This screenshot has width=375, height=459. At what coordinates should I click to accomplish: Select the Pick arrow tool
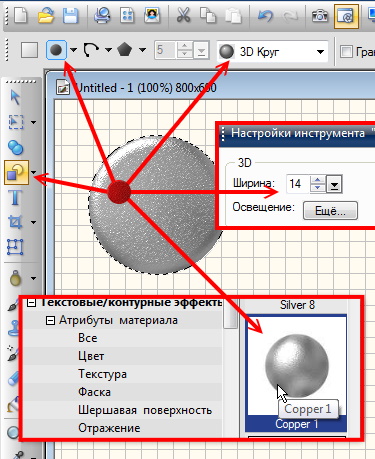tap(15, 97)
